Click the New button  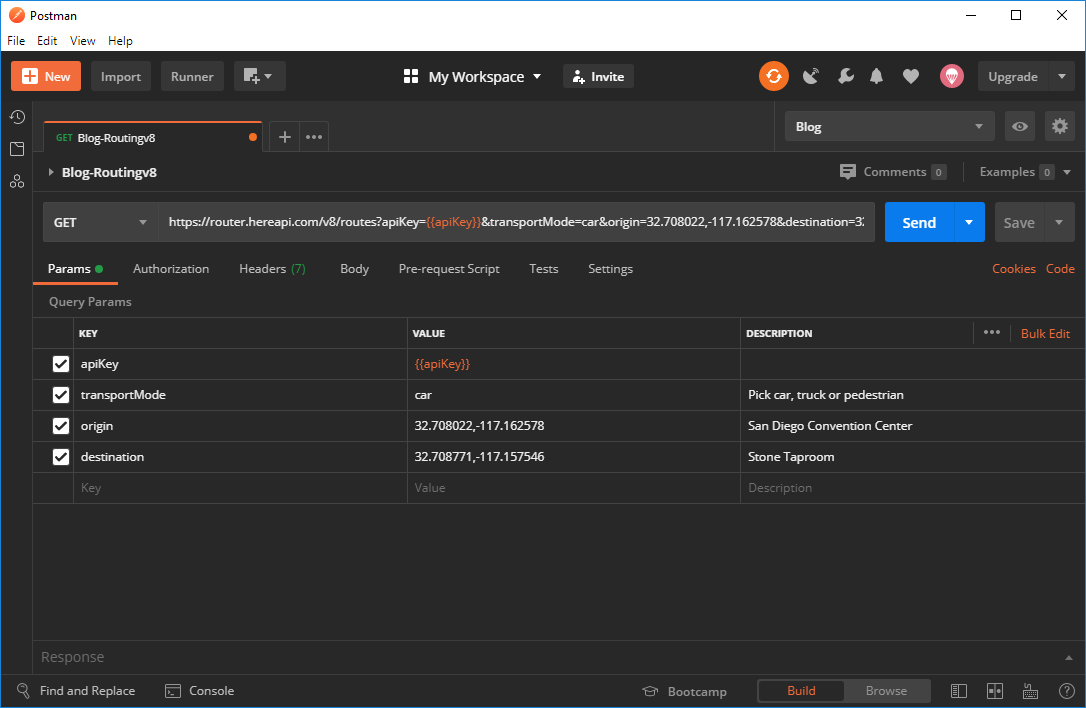(46, 76)
